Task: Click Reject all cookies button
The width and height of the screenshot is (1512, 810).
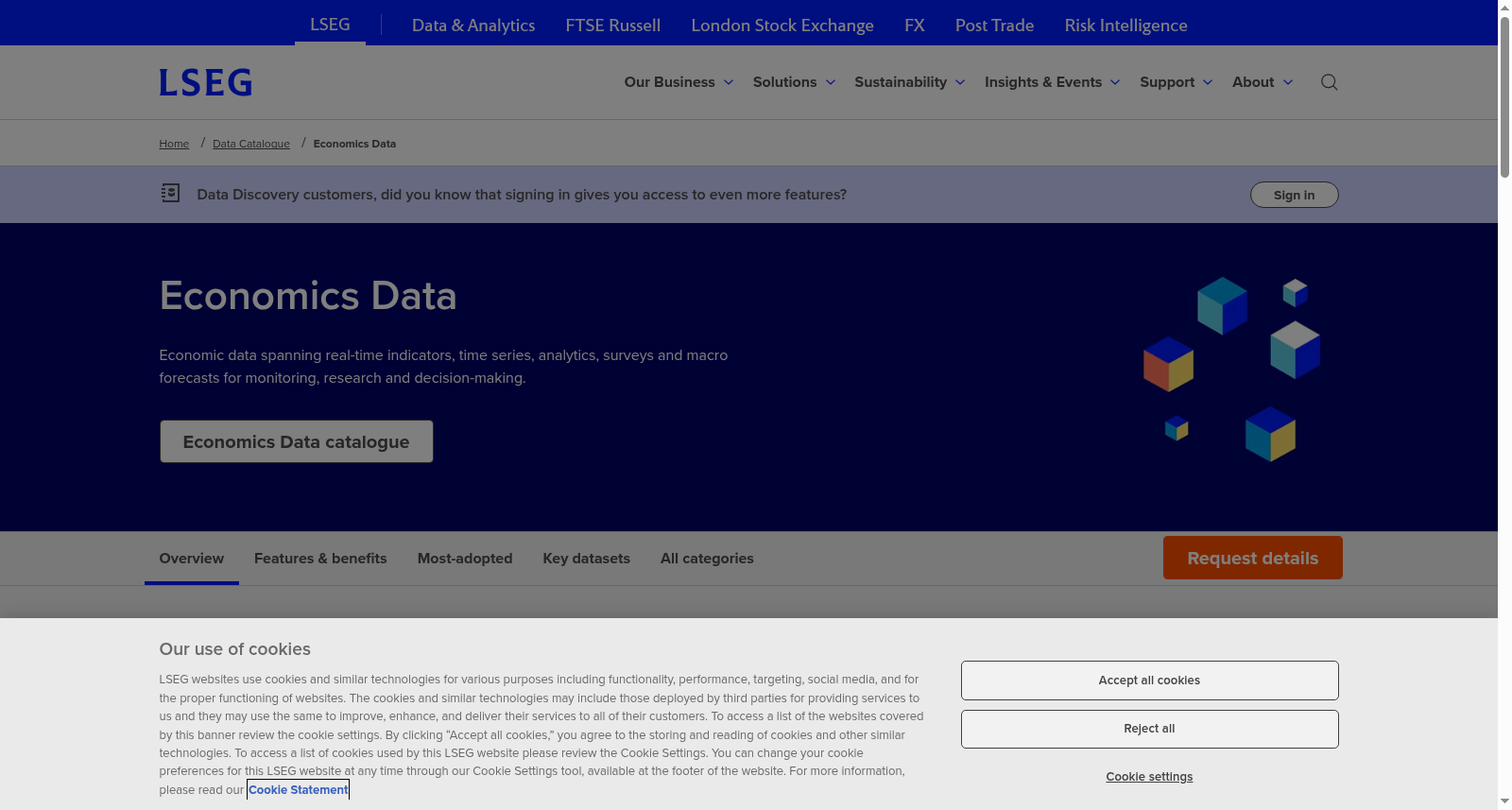Action: click(x=1150, y=729)
